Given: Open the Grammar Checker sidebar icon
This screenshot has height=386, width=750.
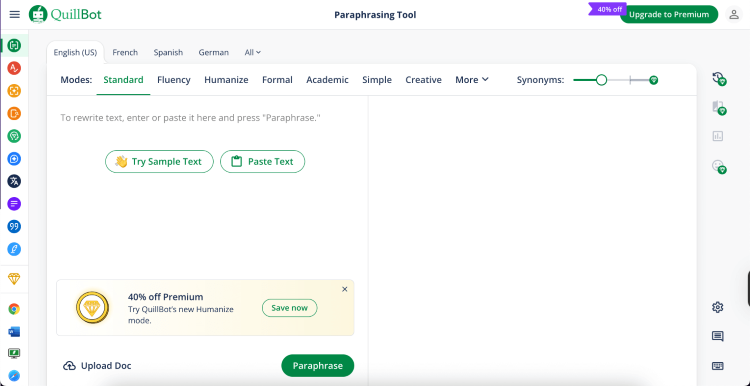Looking at the screenshot, I should click(x=14, y=68).
